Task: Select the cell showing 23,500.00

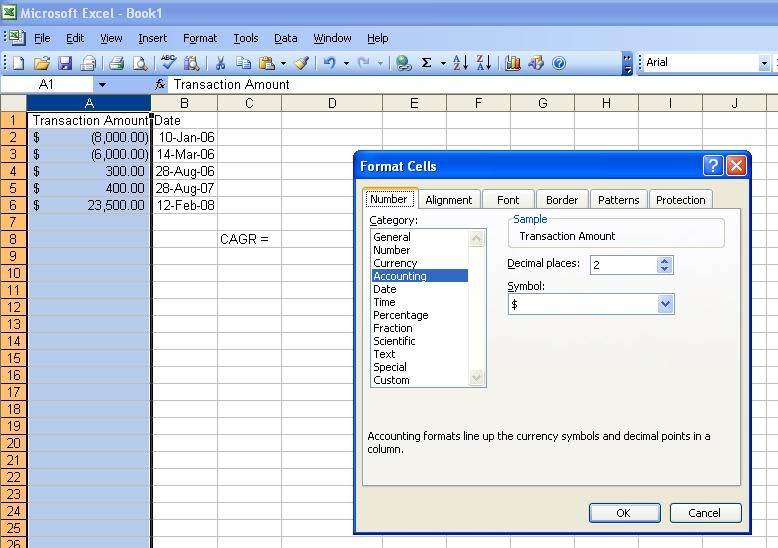Action: [x=89, y=205]
